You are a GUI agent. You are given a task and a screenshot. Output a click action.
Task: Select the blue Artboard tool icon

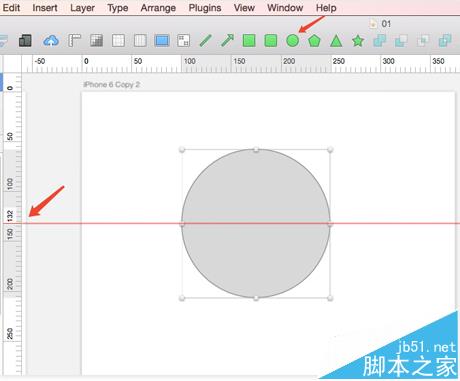(162, 41)
